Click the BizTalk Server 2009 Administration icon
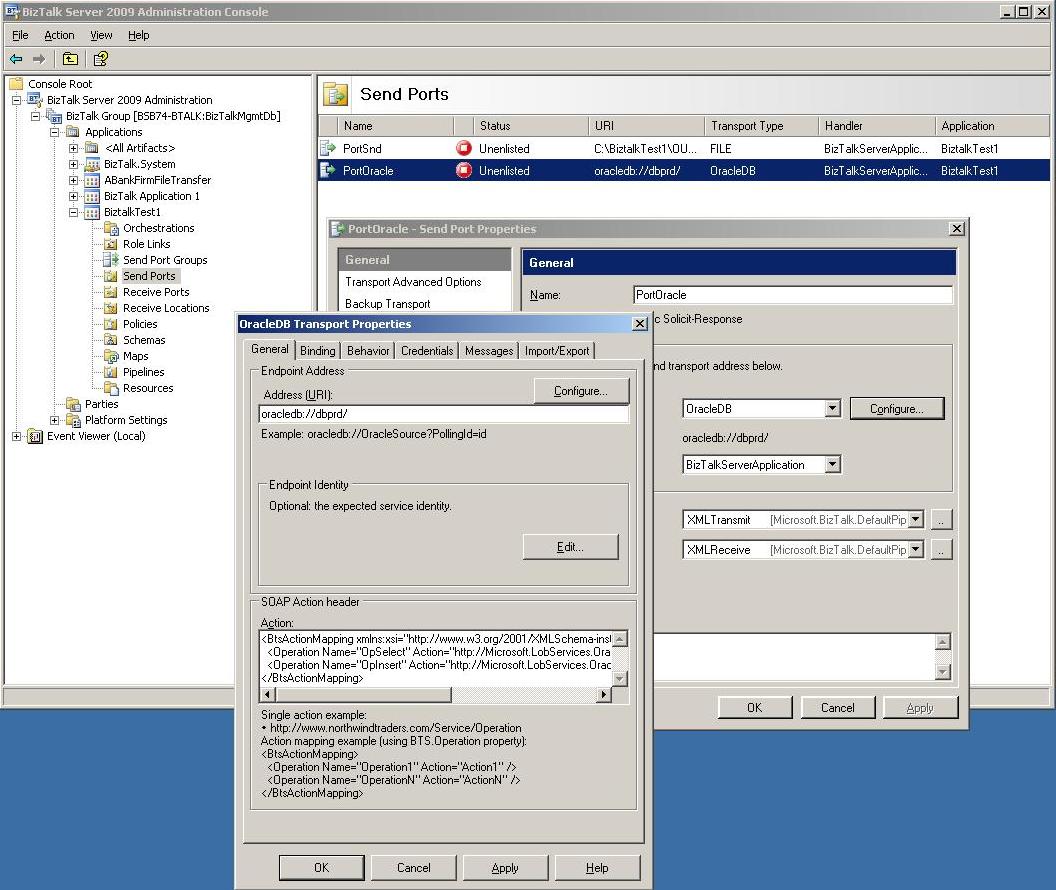The width and height of the screenshot is (1056, 890). 35,100
